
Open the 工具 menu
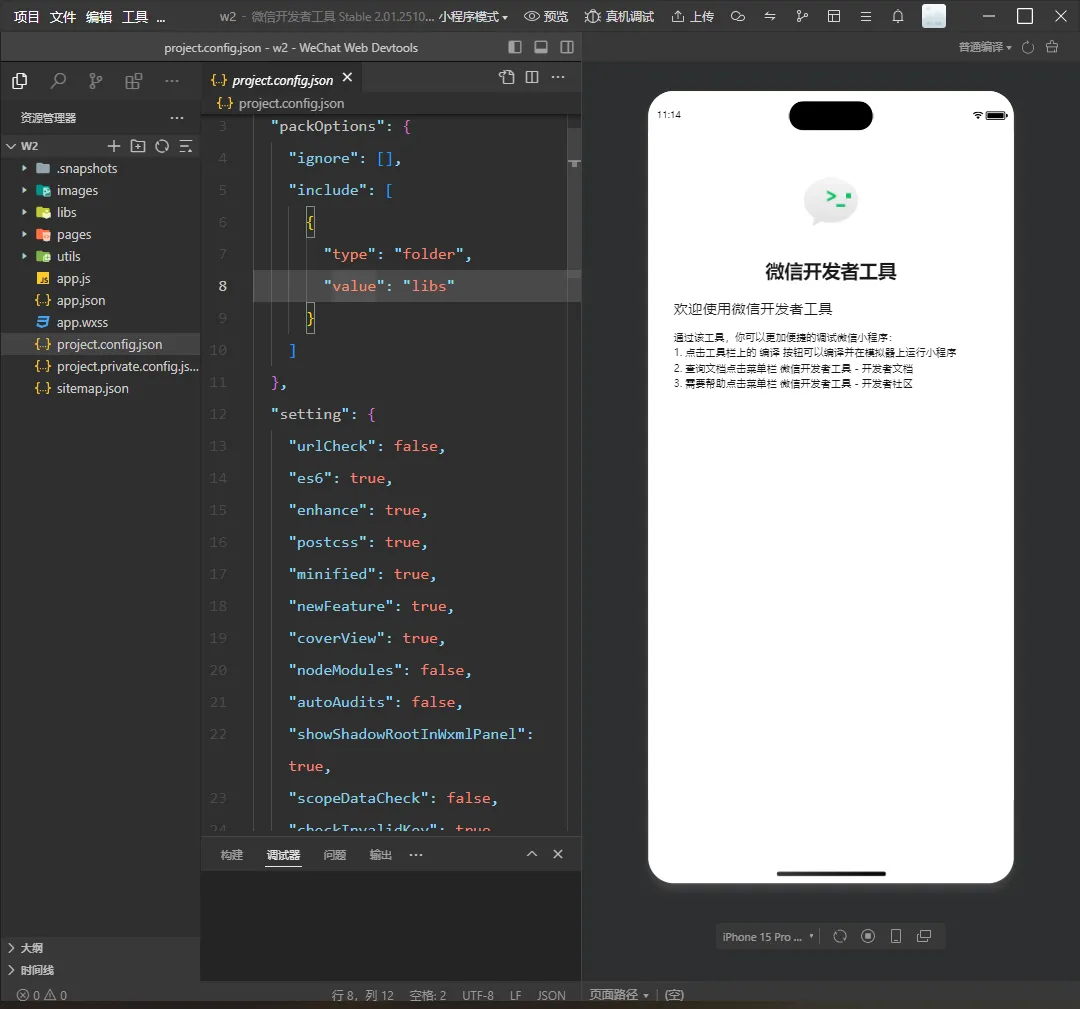(x=135, y=17)
